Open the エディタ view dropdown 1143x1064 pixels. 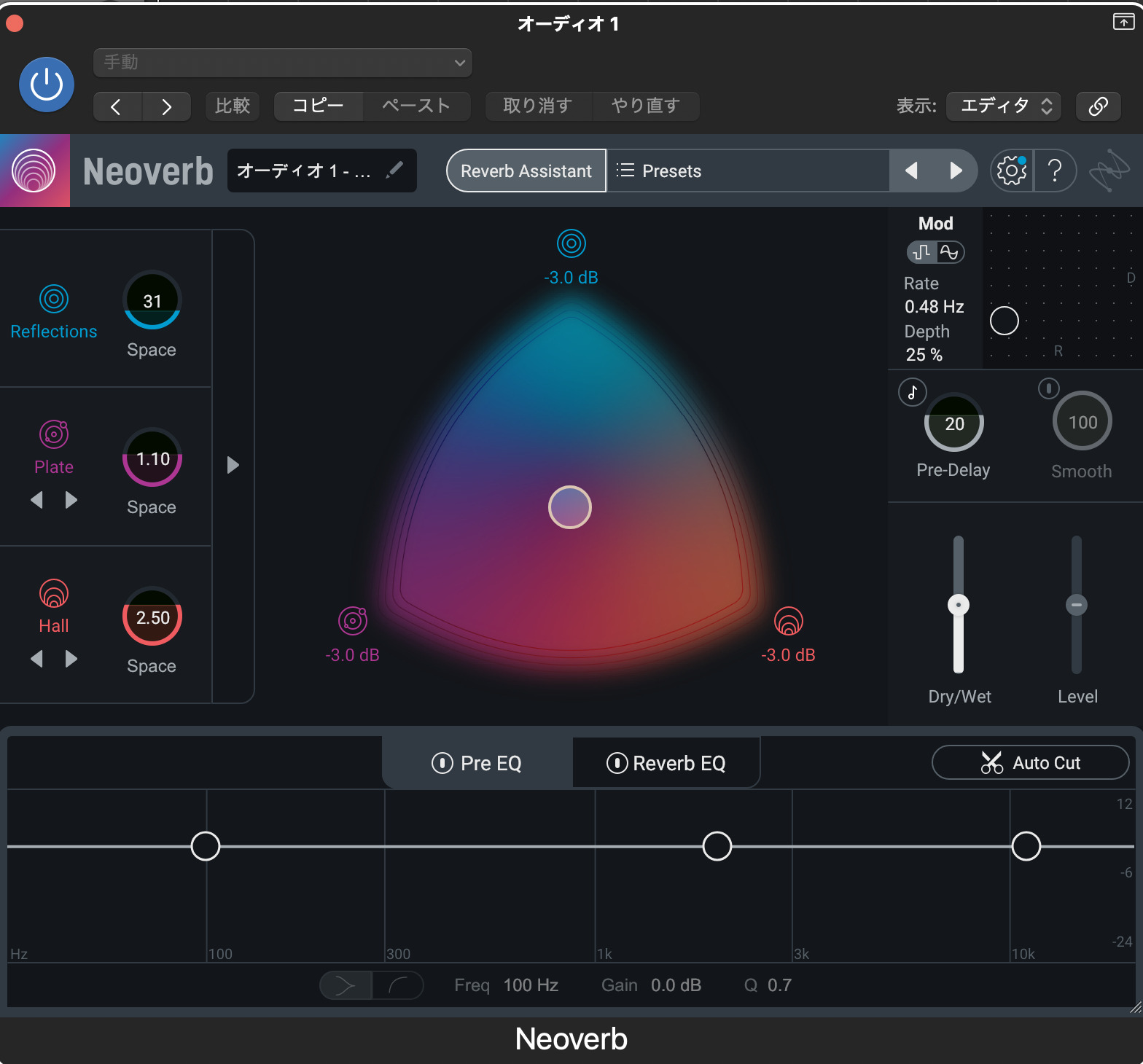(x=1004, y=106)
